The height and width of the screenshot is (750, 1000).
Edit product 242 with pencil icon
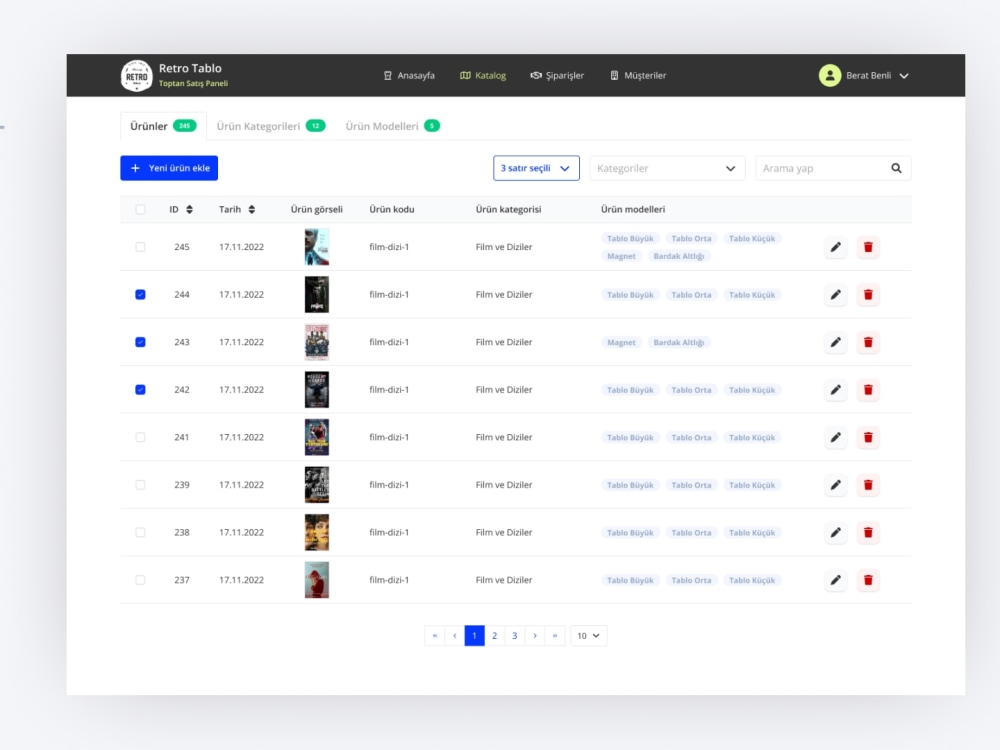[835, 390]
